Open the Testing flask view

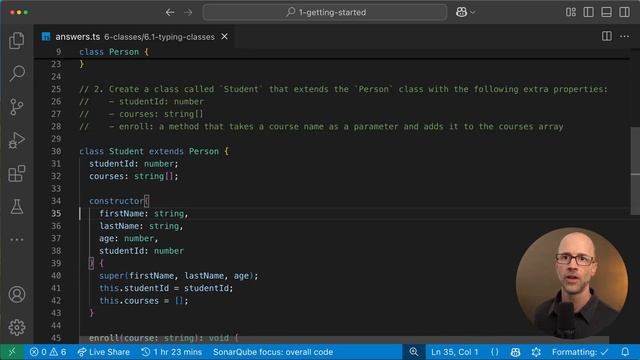point(17,207)
